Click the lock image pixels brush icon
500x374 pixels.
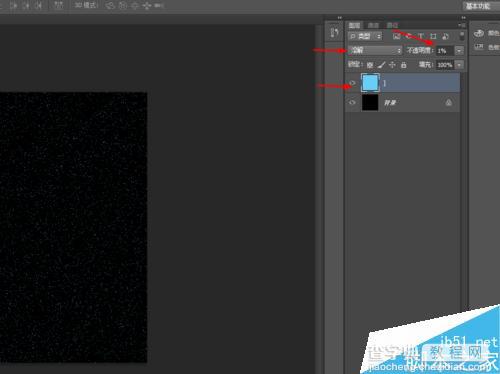(381, 65)
